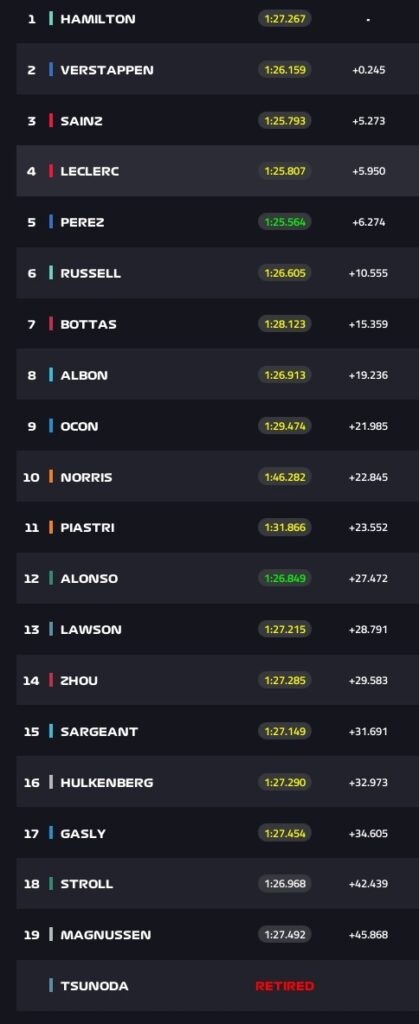This screenshot has height=1024, width=419.
Task: Open Leclerc's driver name entry
Action: [x=89, y=171]
